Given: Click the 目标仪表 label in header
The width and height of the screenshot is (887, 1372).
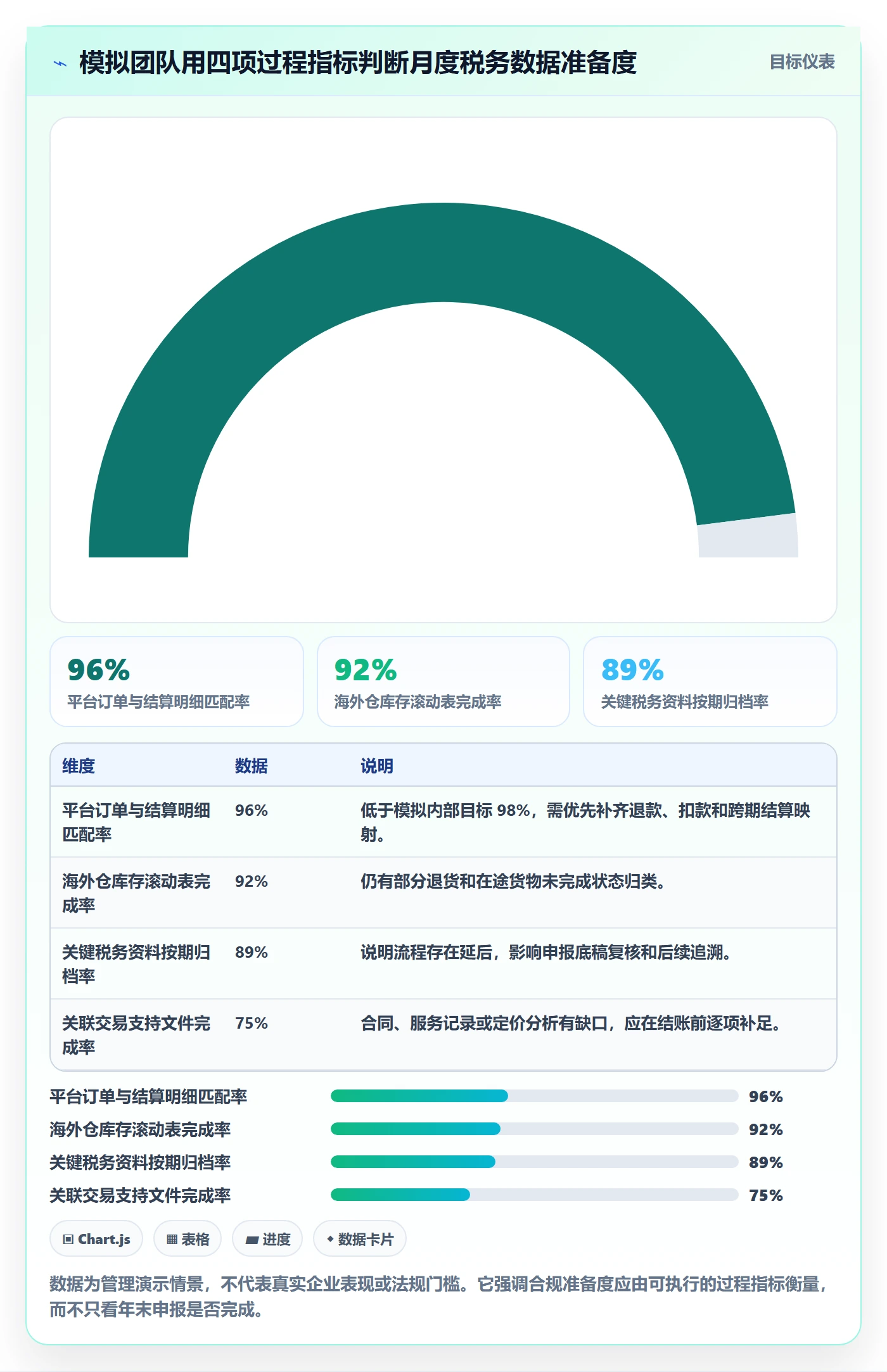Looking at the screenshot, I should [x=801, y=62].
